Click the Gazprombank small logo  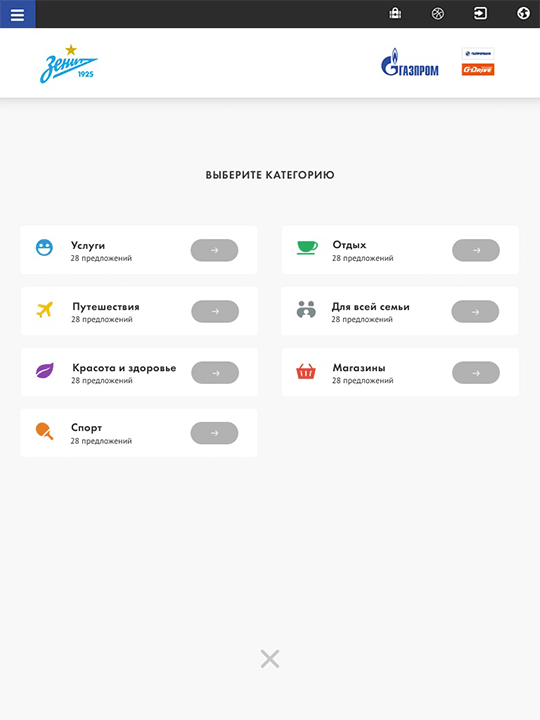tap(478, 54)
